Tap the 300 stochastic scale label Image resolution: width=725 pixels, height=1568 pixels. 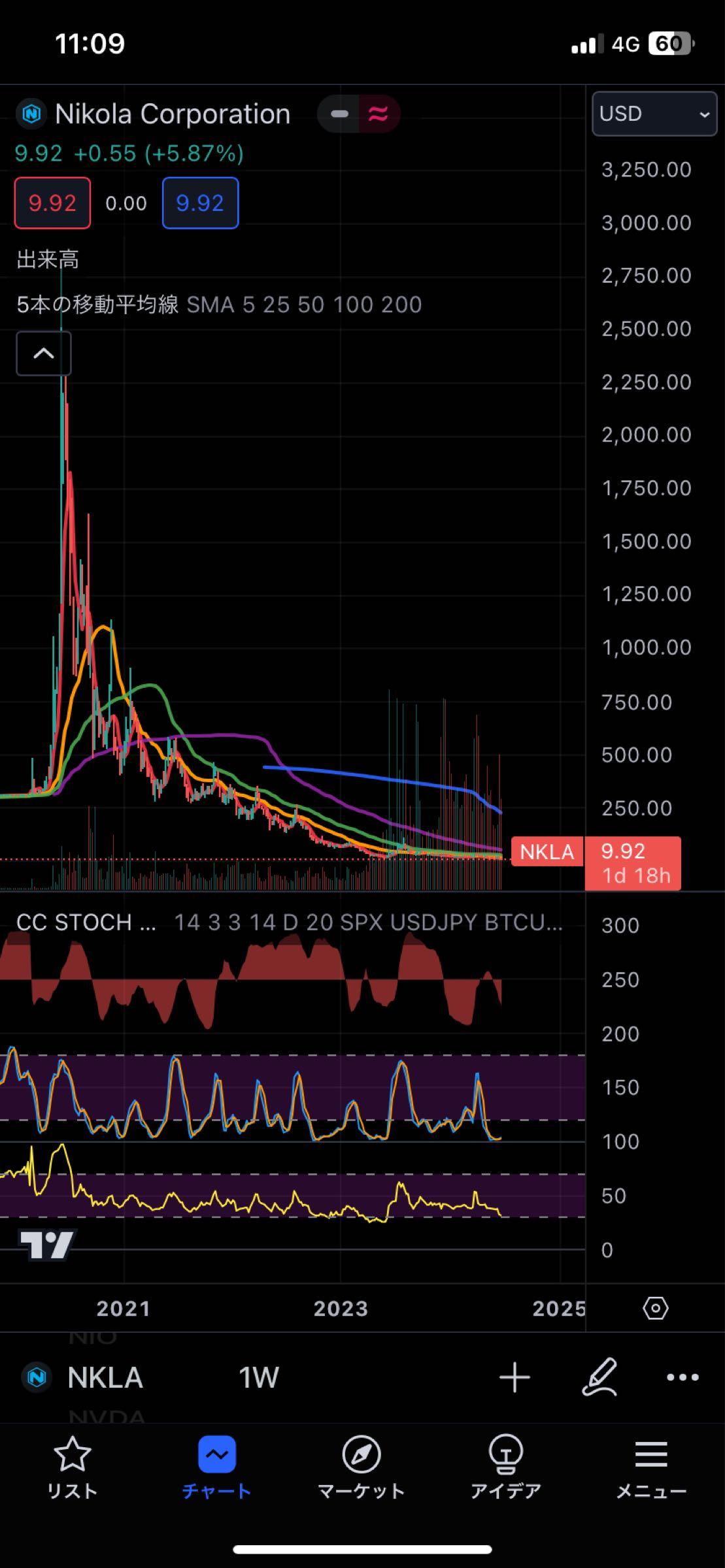coord(620,926)
